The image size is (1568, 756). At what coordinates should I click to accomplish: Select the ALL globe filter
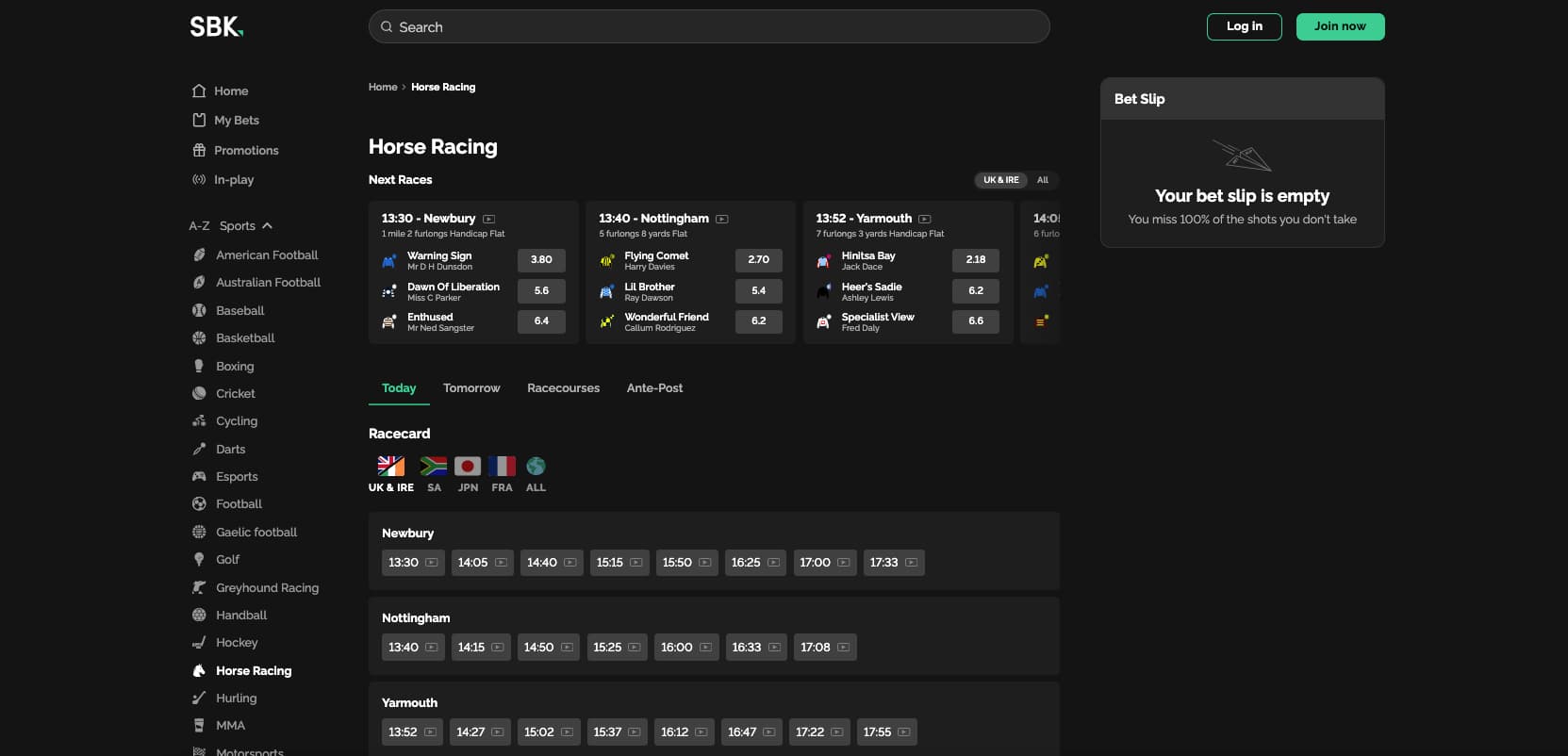tap(536, 474)
